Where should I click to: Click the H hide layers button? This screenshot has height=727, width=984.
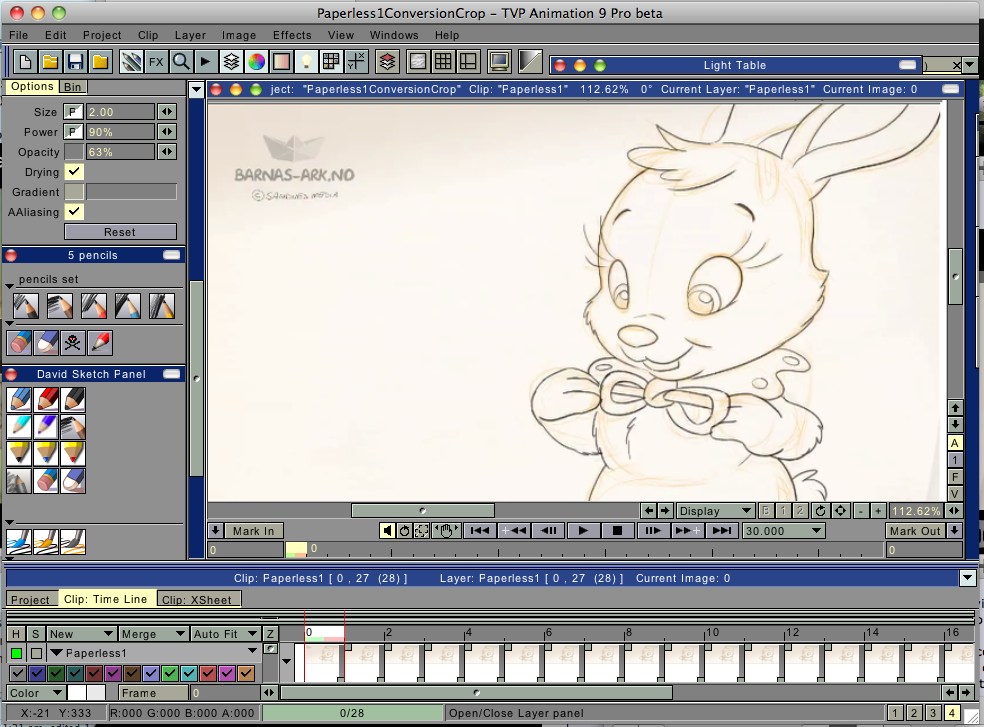[x=16, y=634]
